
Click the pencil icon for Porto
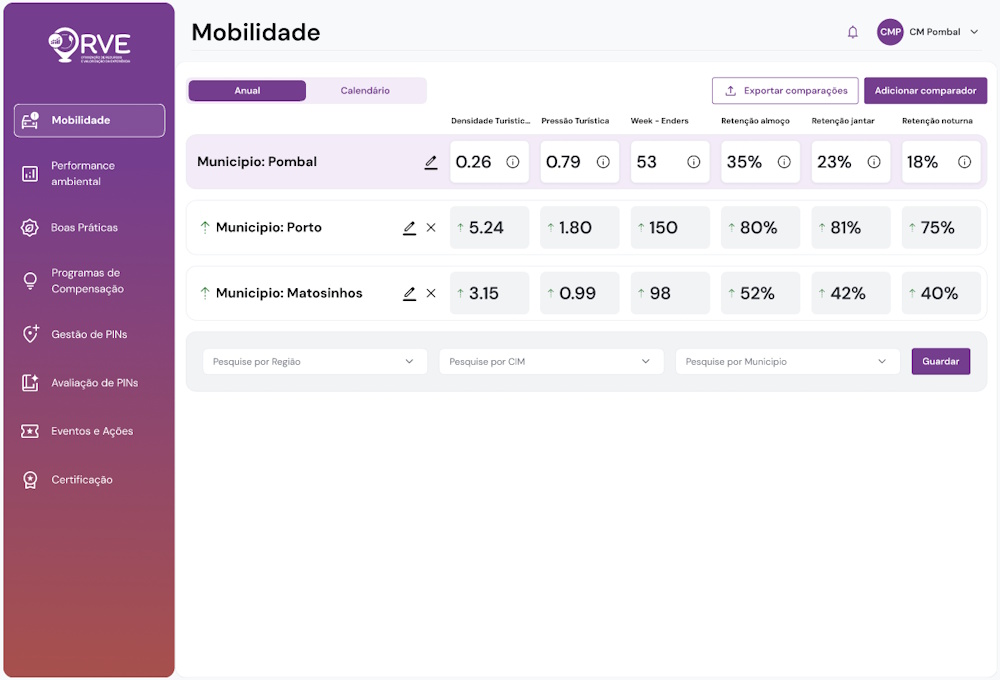(409, 228)
